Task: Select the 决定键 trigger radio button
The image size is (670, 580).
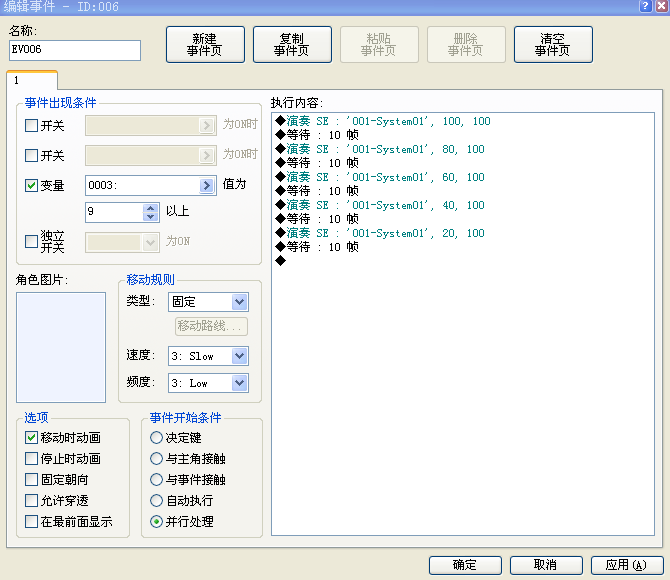Action: point(156,438)
